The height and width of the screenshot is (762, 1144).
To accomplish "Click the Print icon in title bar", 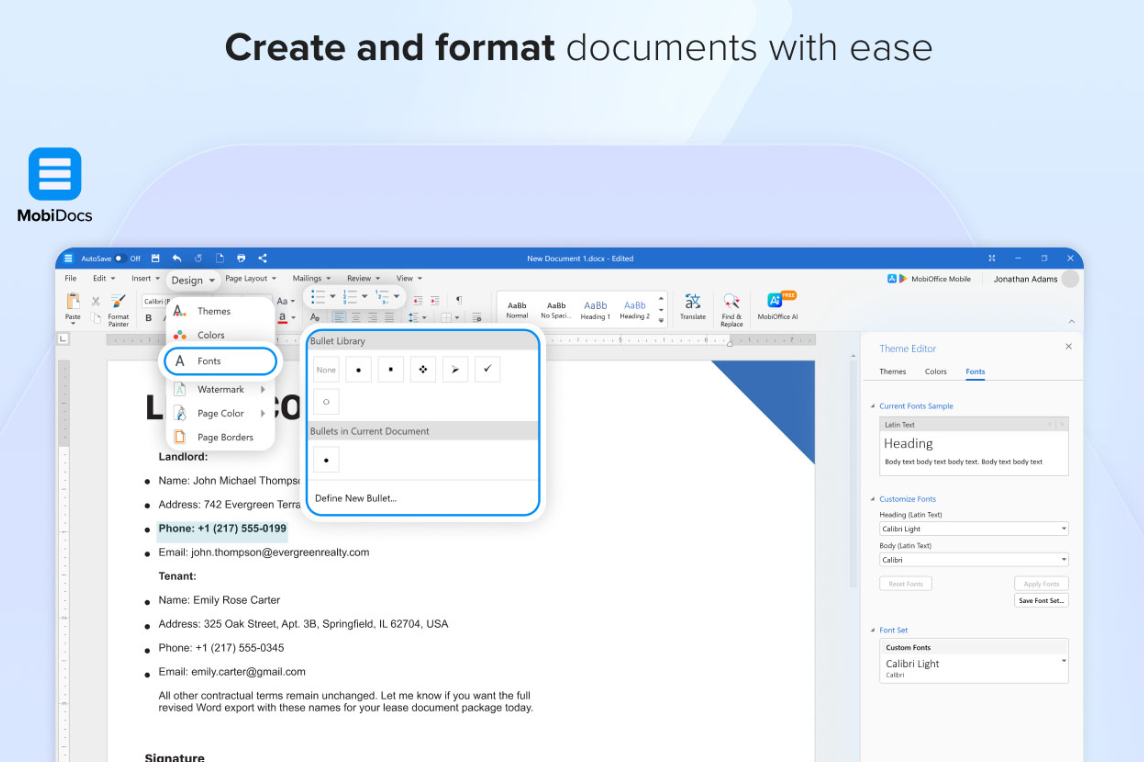I will pyautogui.click(x=241, y=259).
